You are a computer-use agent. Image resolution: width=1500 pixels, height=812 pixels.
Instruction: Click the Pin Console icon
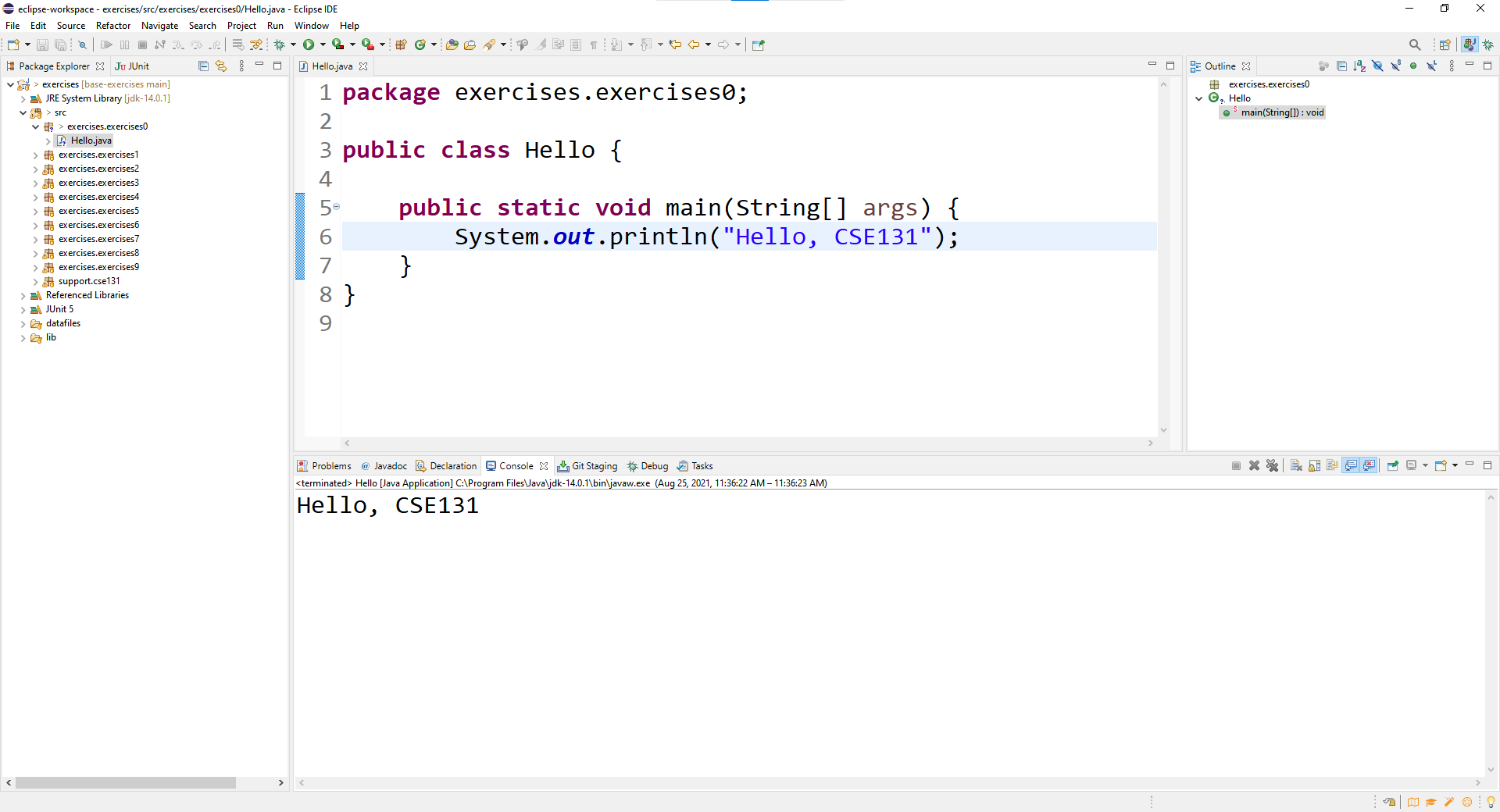click(x=1392, y=465)
